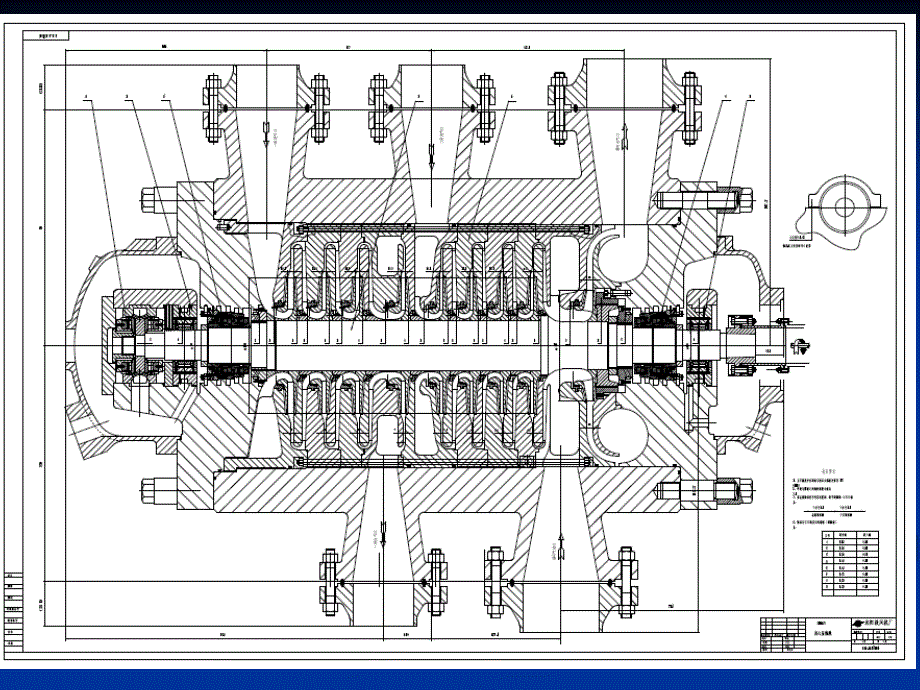This screenshot has width=920, height=690.
Task: Click the rotation arrow symbol at shaft right end
Action: [x=798, y=346]
